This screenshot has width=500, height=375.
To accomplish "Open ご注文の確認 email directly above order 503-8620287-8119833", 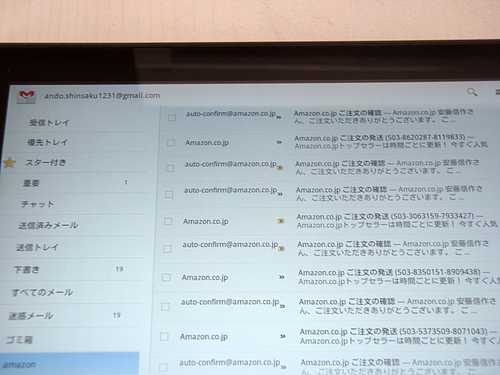I will (x=383, y=117).
